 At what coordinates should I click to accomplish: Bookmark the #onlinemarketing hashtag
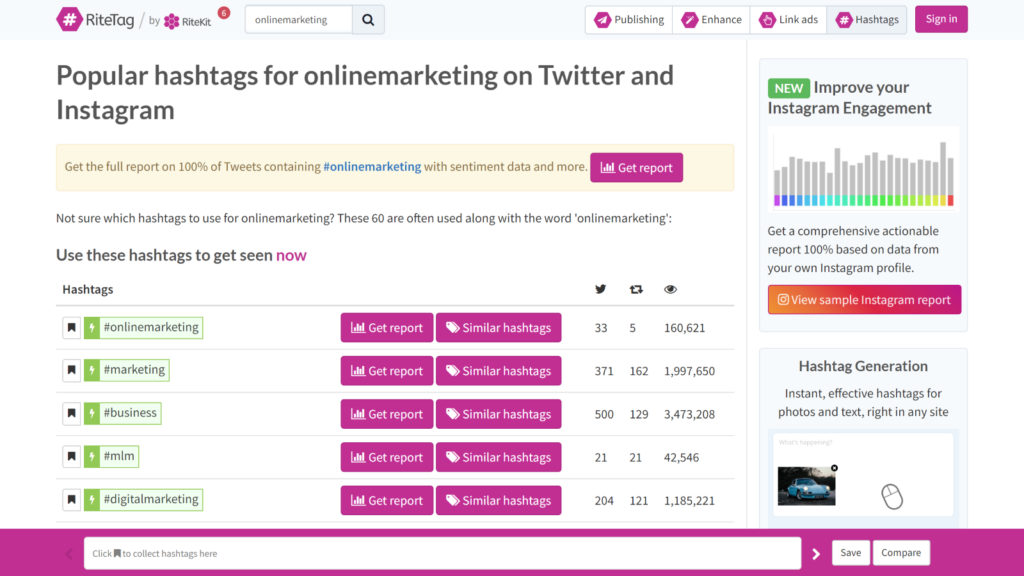[x=72, y=327]
